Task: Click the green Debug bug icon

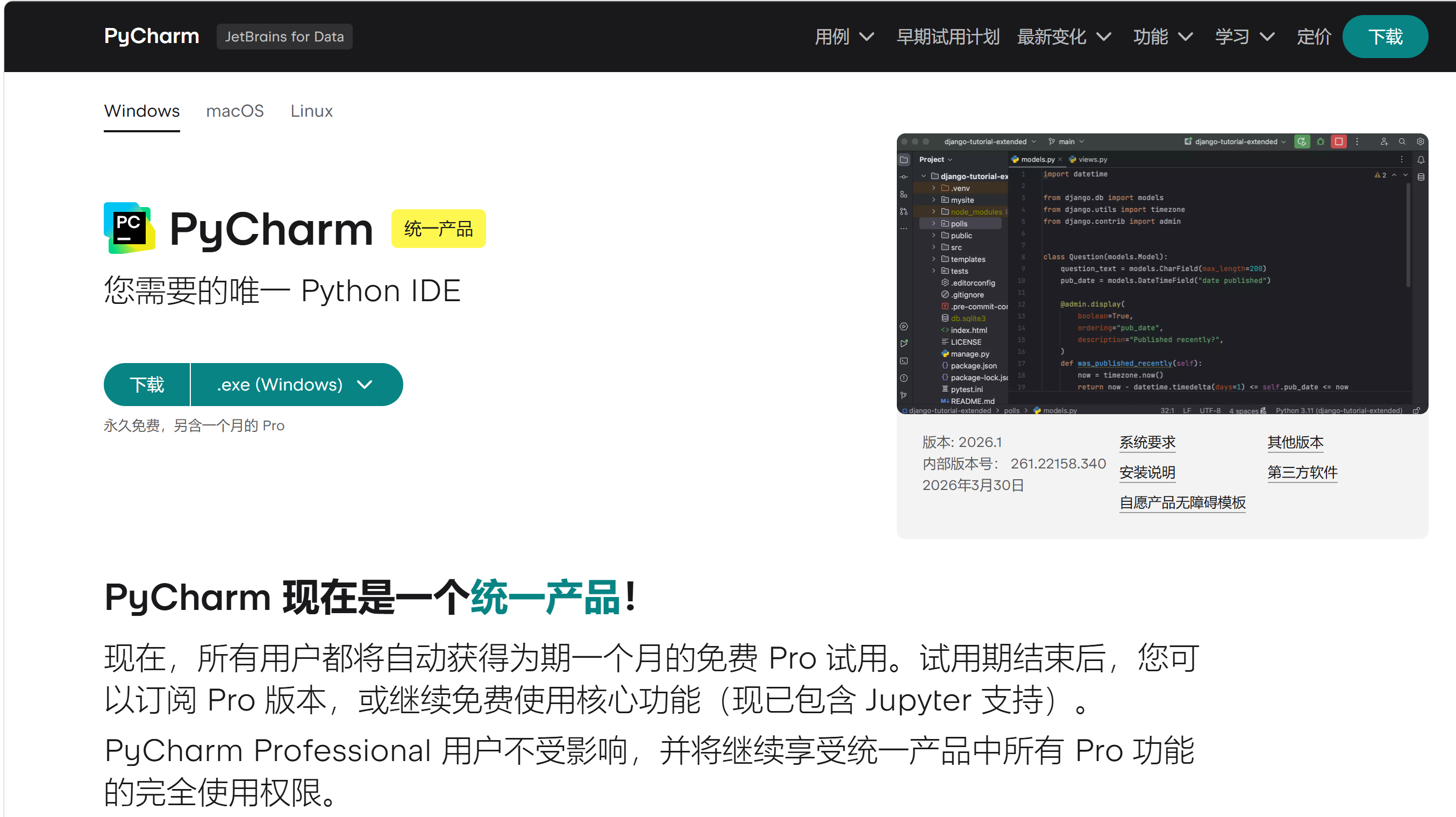Action: click(x=1321, y=141)
